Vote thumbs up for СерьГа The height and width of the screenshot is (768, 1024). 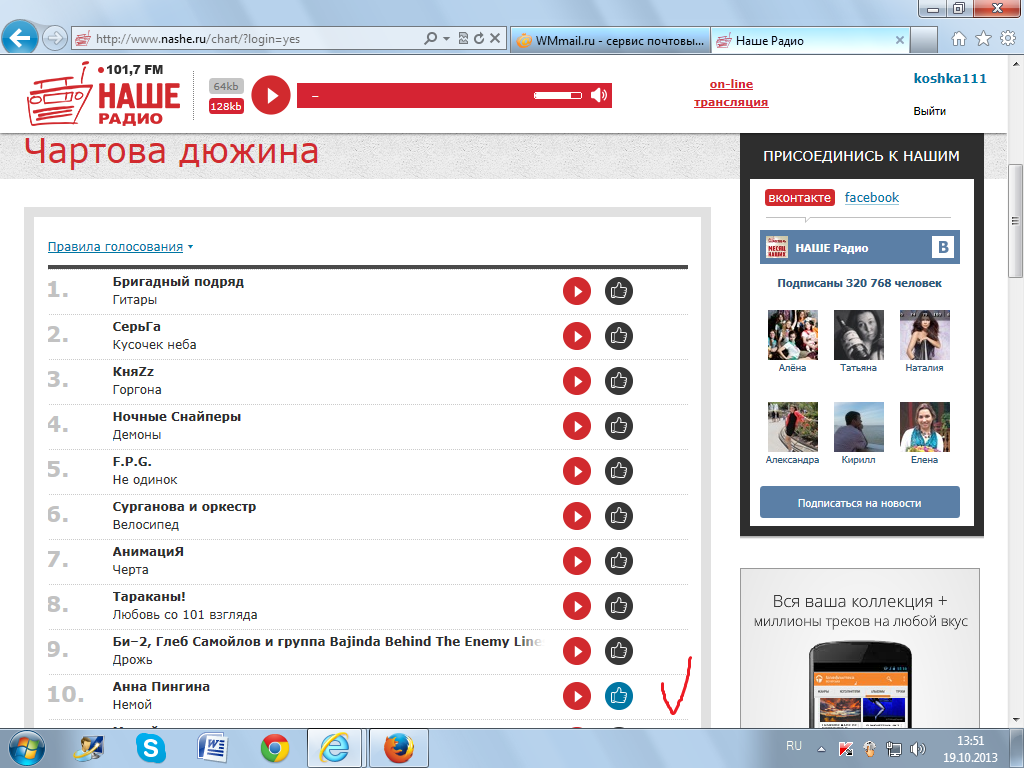618,336
